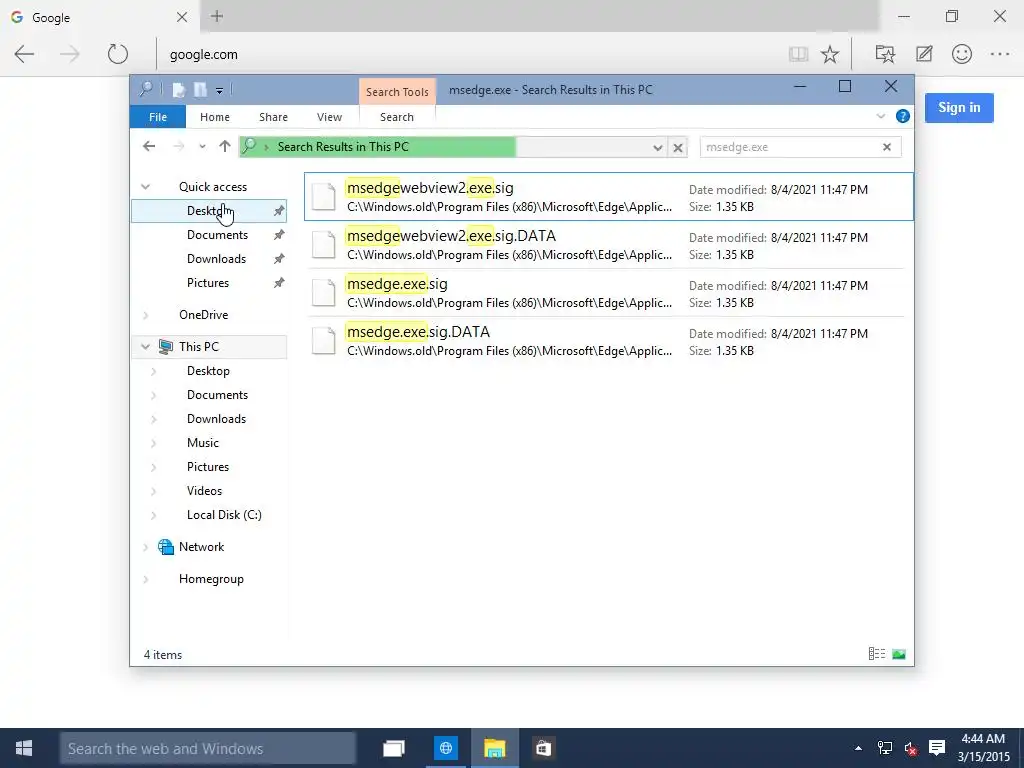Open the Windows Start menu
The height and width of the screenshot is (768, 1024).
[24, 748]
